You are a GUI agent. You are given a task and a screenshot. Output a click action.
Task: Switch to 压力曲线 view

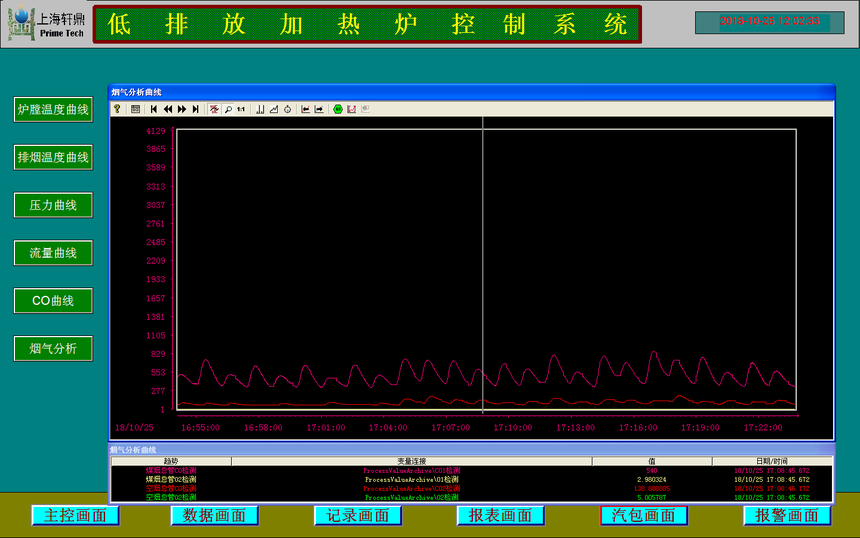pos(53,205)
